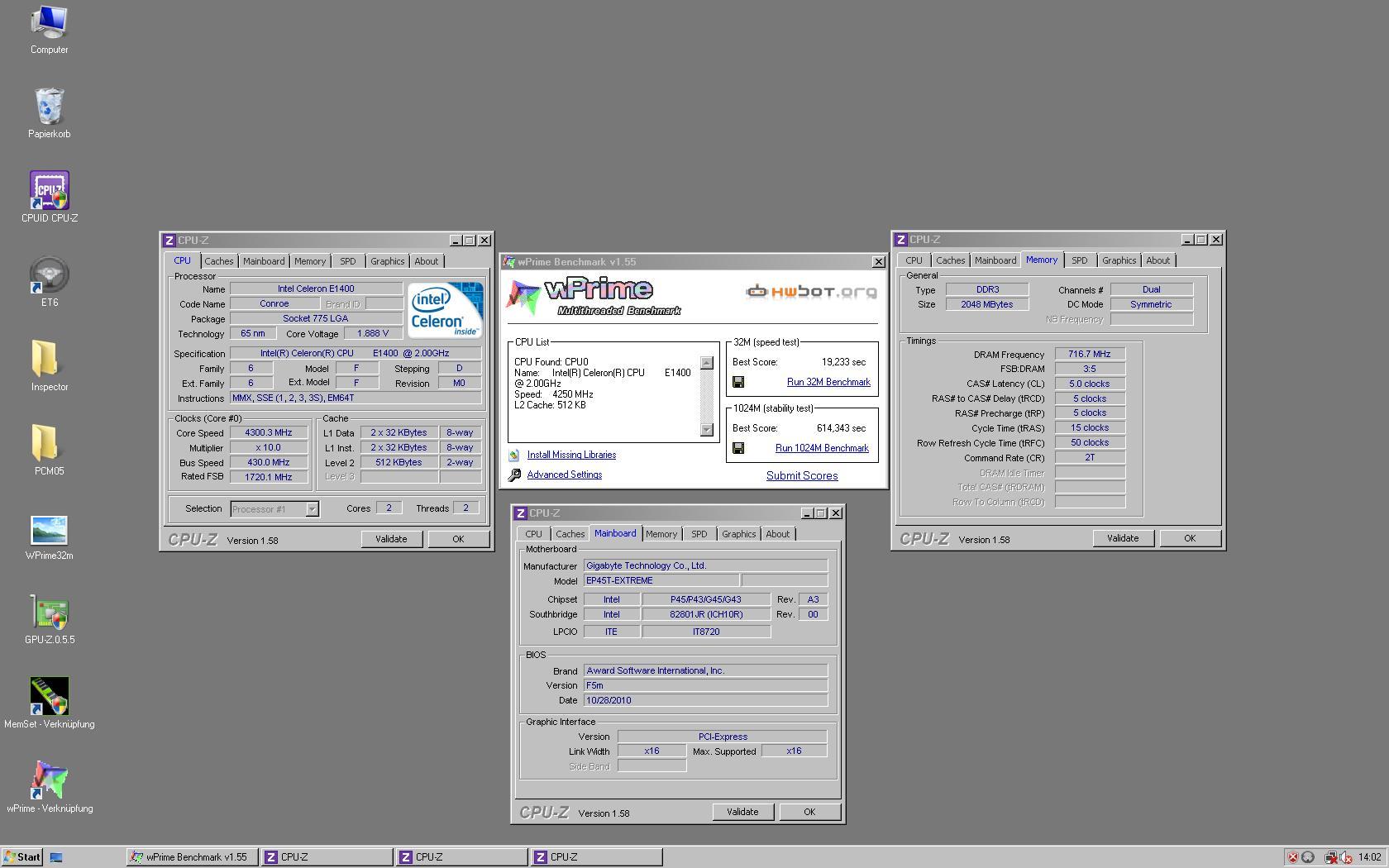Image resolution: width=1389 pixels, height=868 pixels.
Task: Click the taskbar clock showing 14:02
Action: click(1369, 857)
